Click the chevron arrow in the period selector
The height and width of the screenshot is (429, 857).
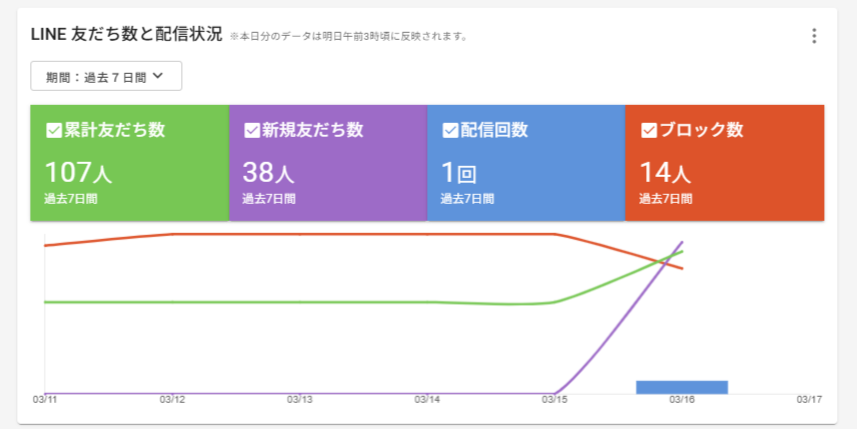157,76
